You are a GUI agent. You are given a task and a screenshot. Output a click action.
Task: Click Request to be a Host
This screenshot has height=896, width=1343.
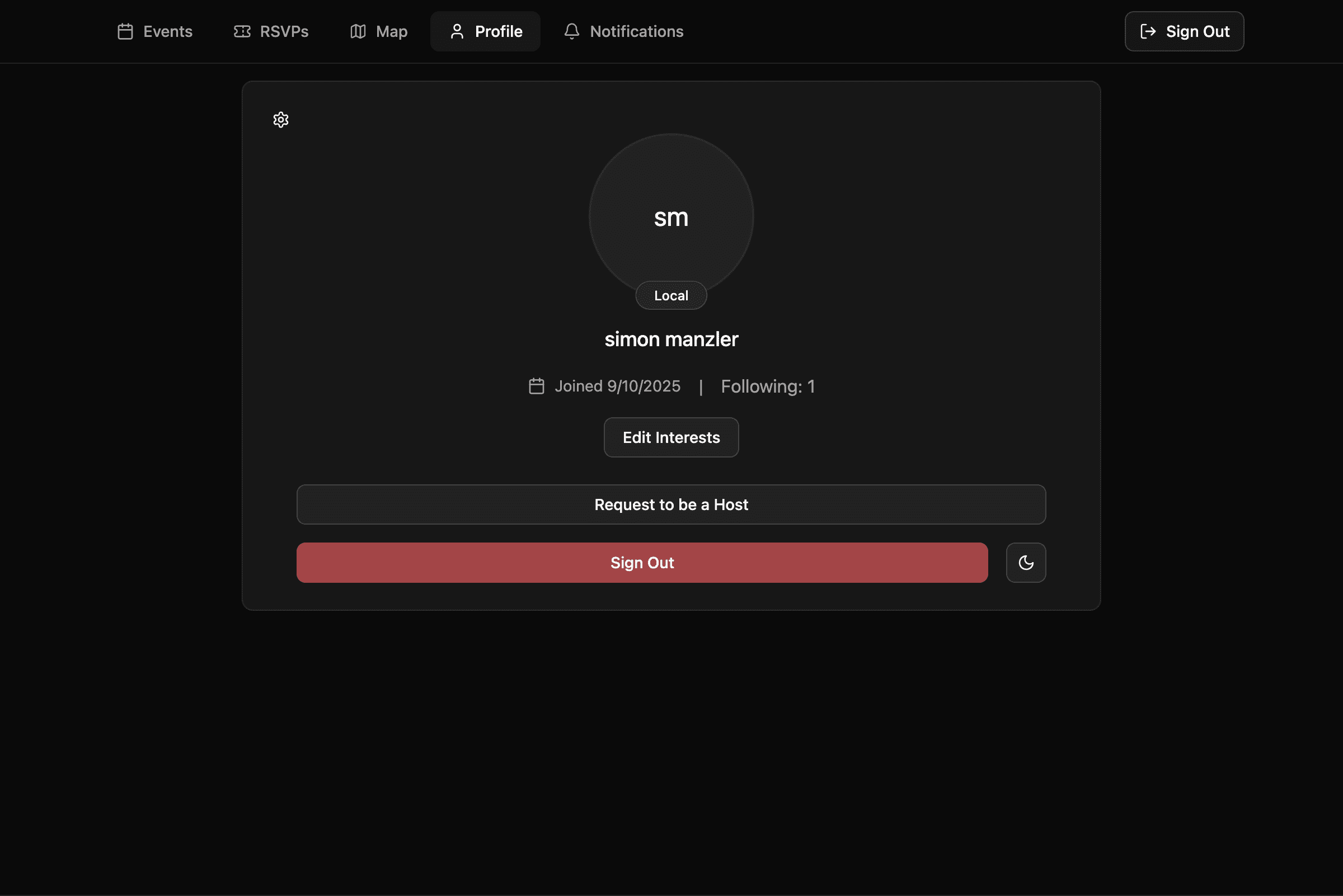coord(670,504)
